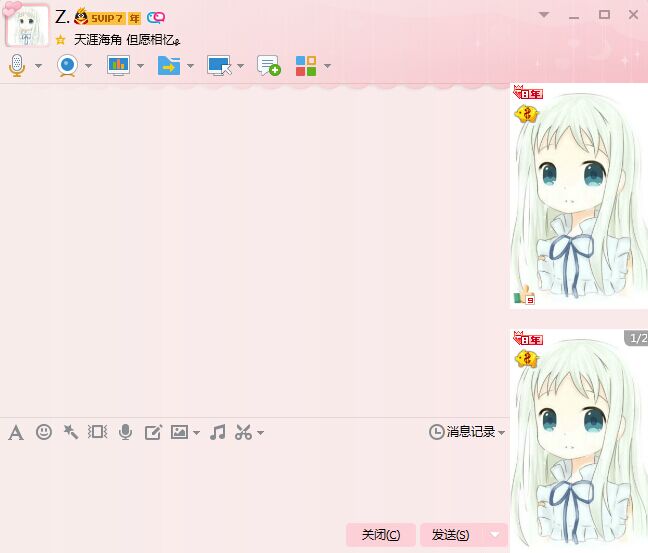Send a window shake nudge
This screenshot has height=553, width=648.
[x=98, y=432]
